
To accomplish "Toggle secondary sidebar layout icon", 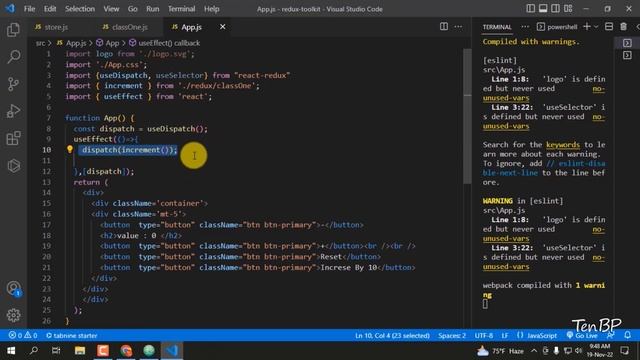I will pyautogui.click(x=556, y=9).
